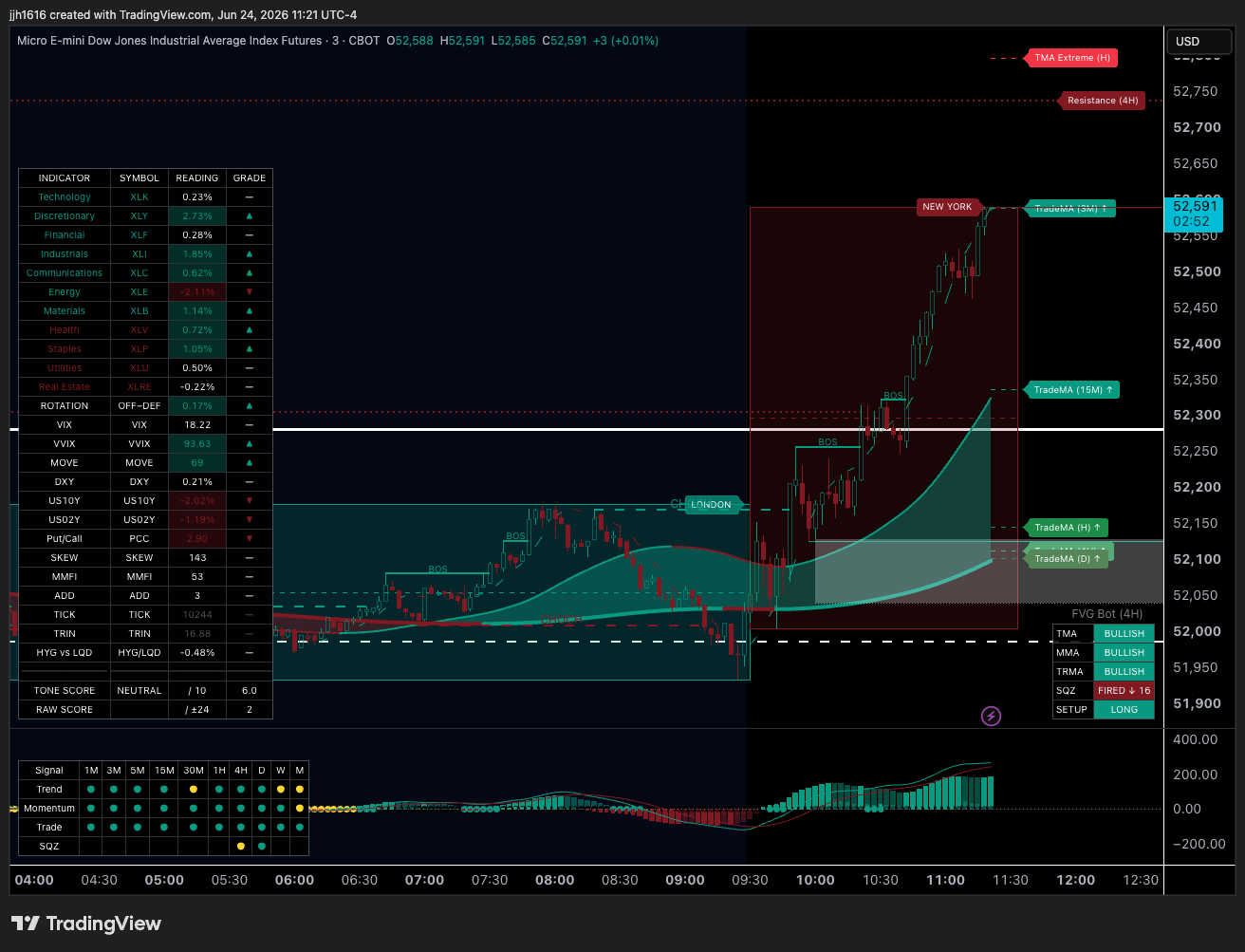
Task: Click the low value L52,585
Action: (x=513, y=41)
